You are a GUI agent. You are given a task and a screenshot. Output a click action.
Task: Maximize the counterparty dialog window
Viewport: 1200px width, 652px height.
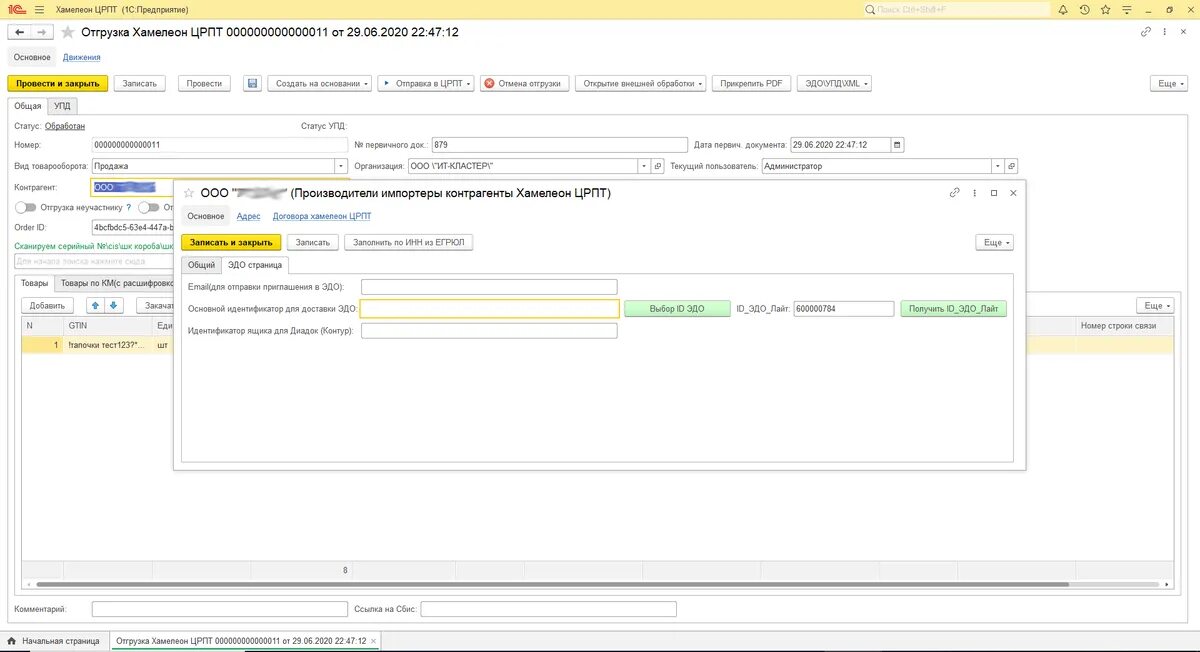pyautogui.click(x=994, y=193)
